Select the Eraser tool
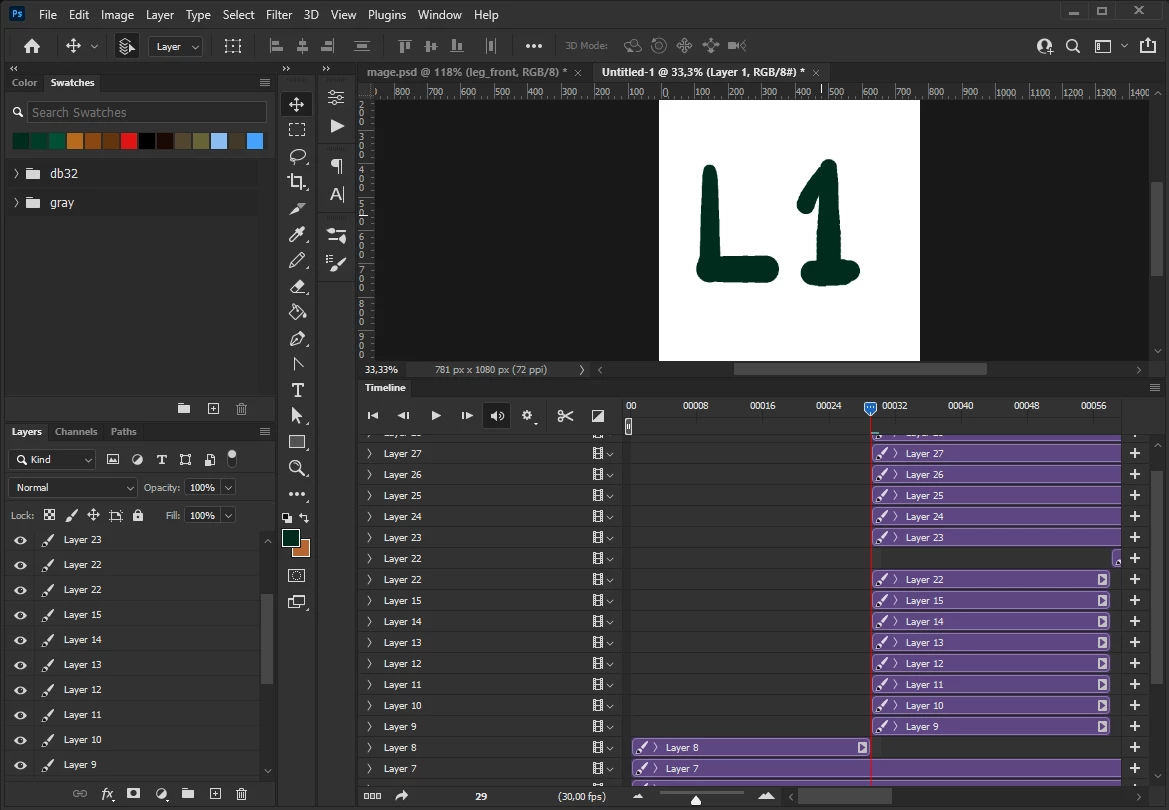This screenshot has width=1169, height=810. coord(297,286)
